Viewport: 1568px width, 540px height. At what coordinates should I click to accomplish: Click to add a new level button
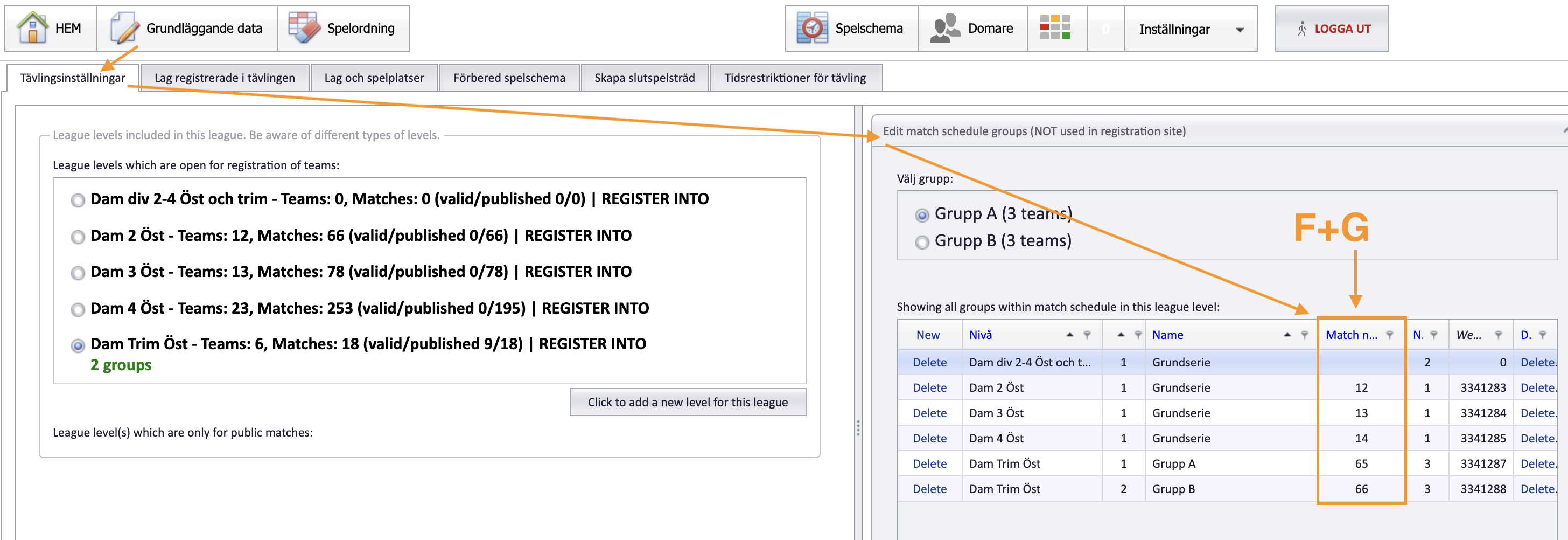click(688, 402)
